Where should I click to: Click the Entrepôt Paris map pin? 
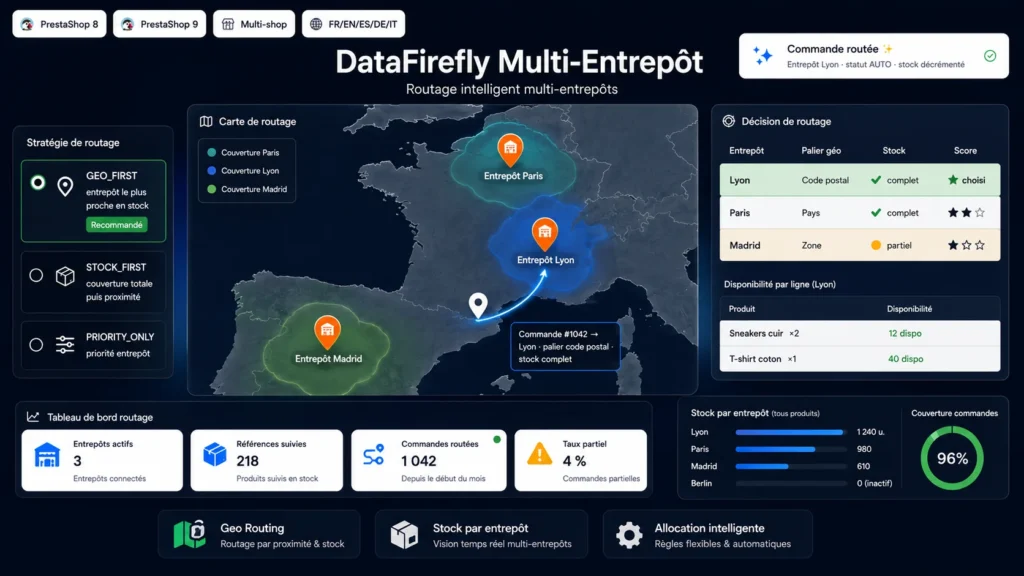pos(510,150)
